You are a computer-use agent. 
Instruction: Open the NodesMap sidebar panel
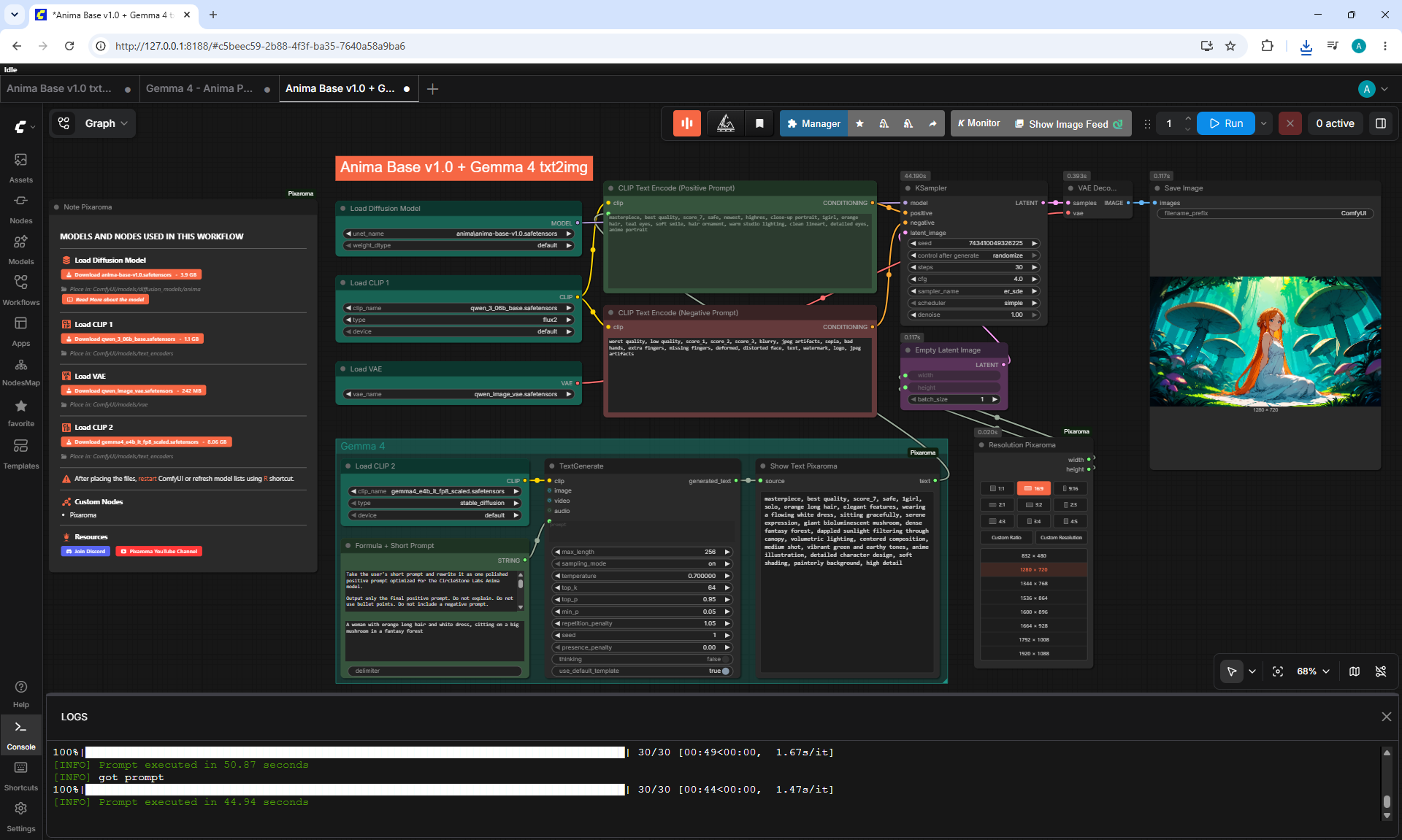(21, 371)
